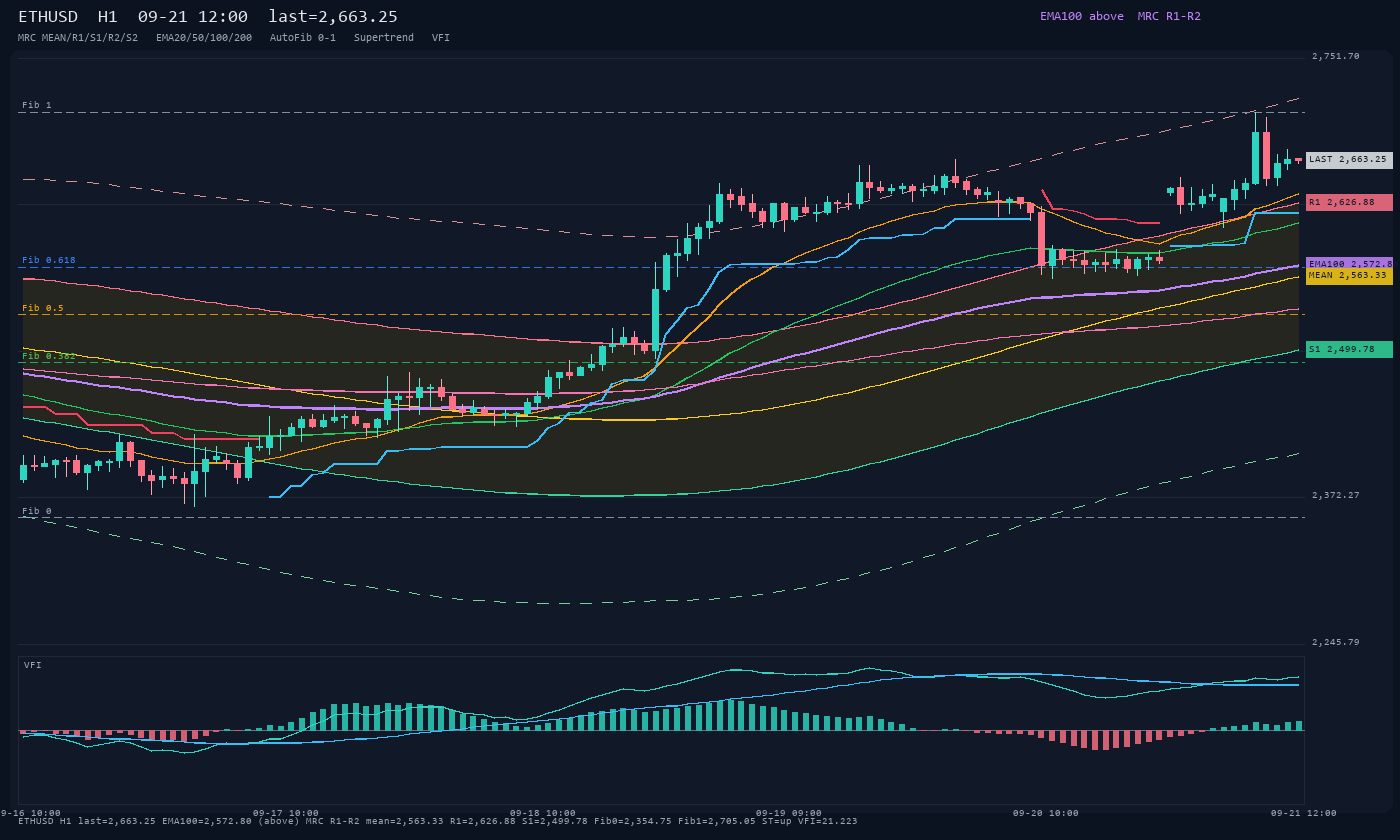The width and height of the screenshot is (1400, 840).
Task: Select the H1 timeframe label in the title
Action: coord(107,16)
